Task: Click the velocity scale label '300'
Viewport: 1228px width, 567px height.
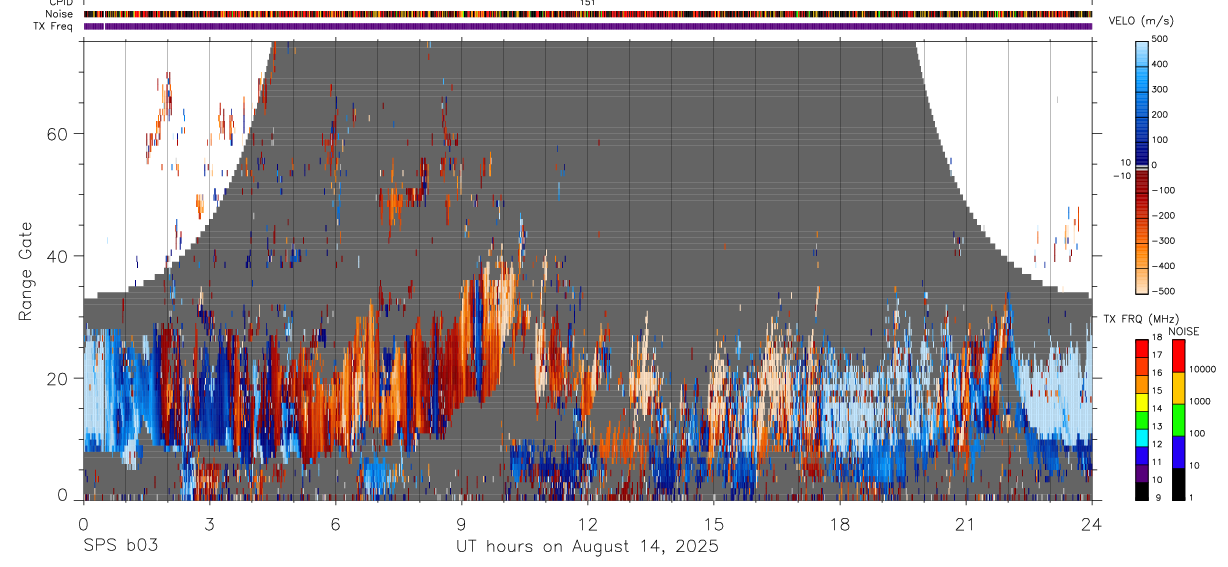Action: [x=1159, y=89]
